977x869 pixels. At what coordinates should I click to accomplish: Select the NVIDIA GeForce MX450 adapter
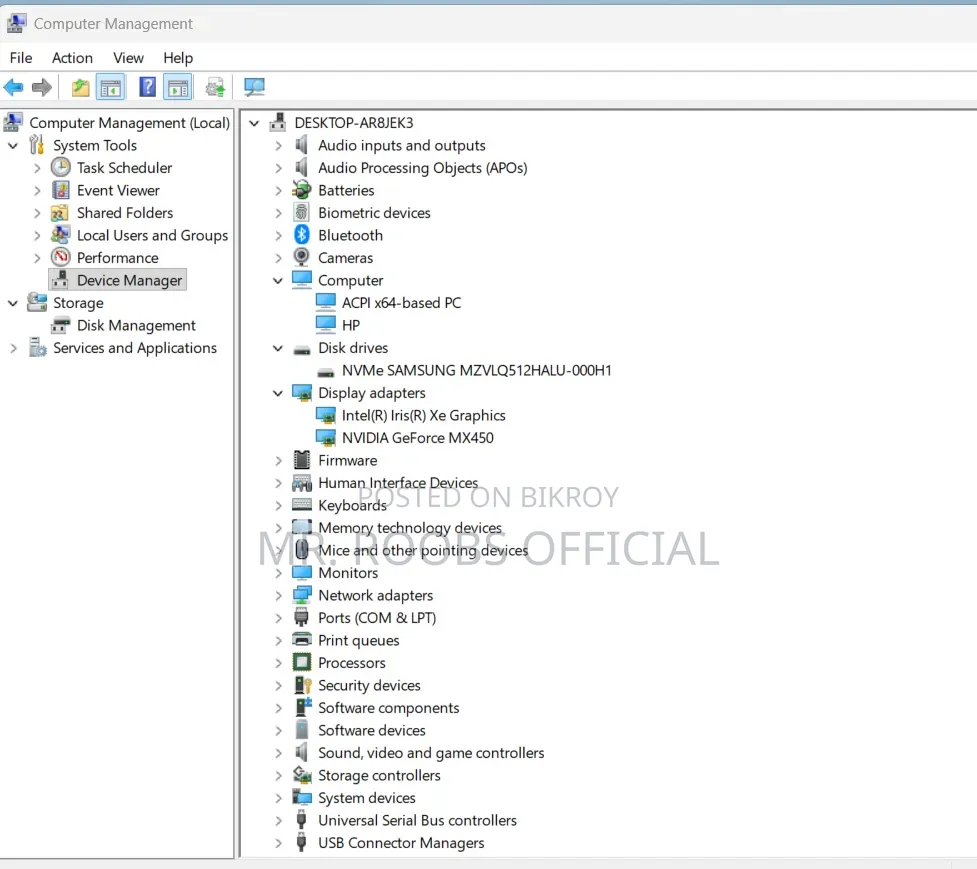point(417,438)
